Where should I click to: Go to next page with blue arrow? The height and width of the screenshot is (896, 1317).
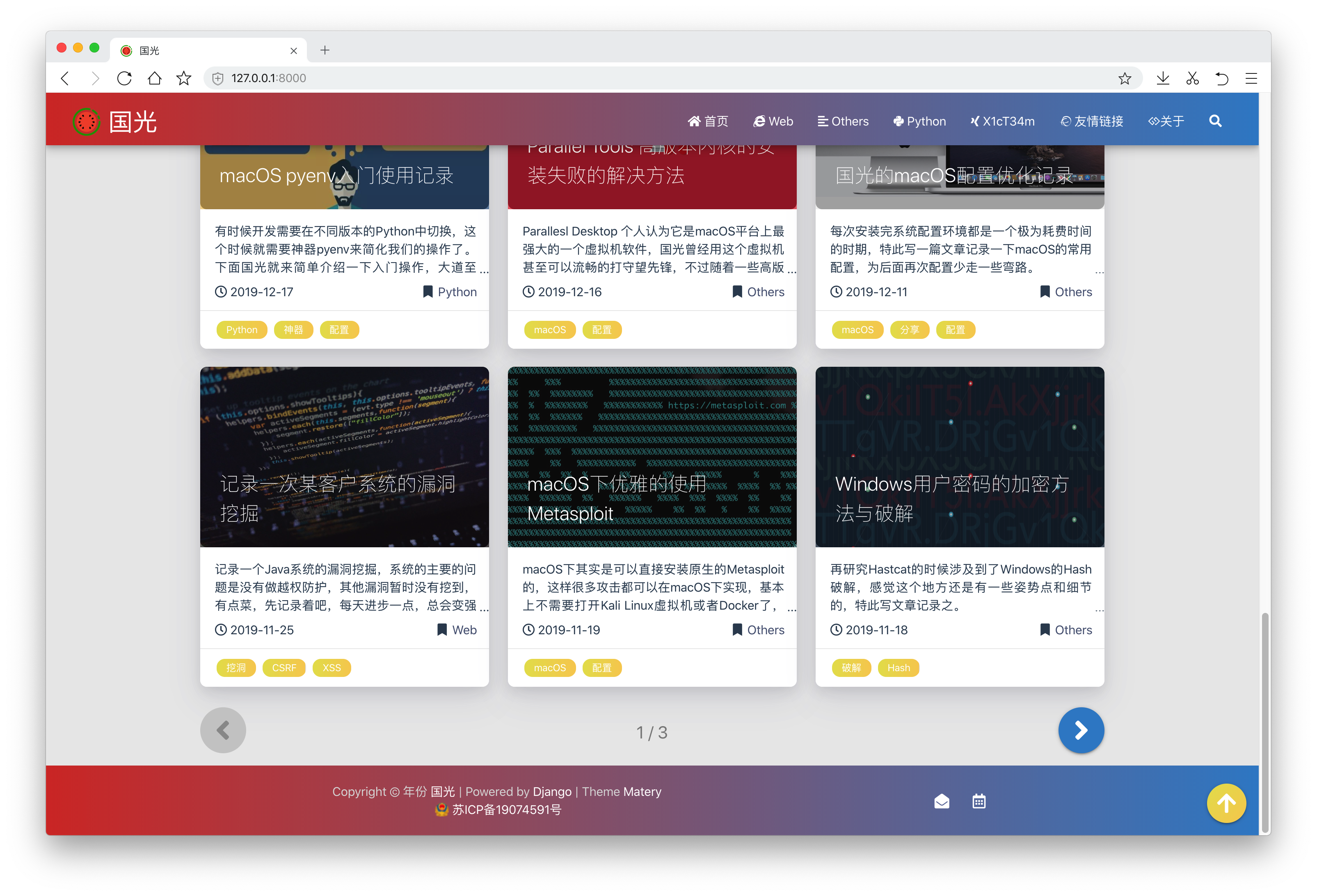(1081, 730)
